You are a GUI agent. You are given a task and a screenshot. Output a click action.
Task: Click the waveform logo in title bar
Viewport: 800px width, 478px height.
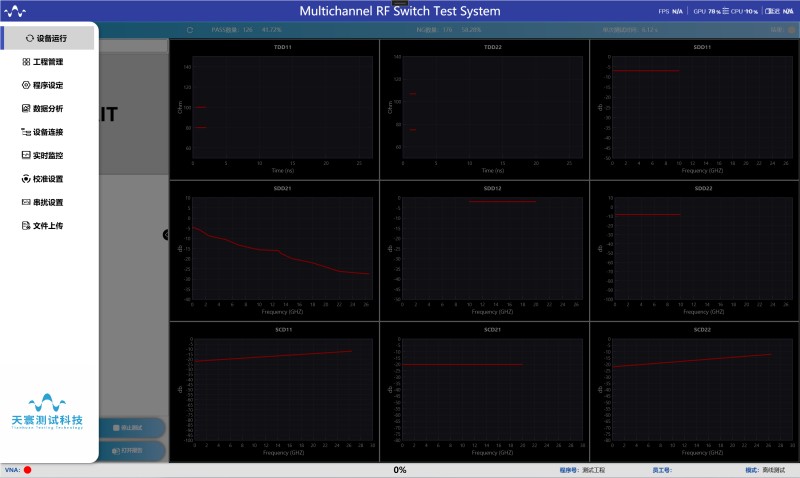[x=17, y=11]
